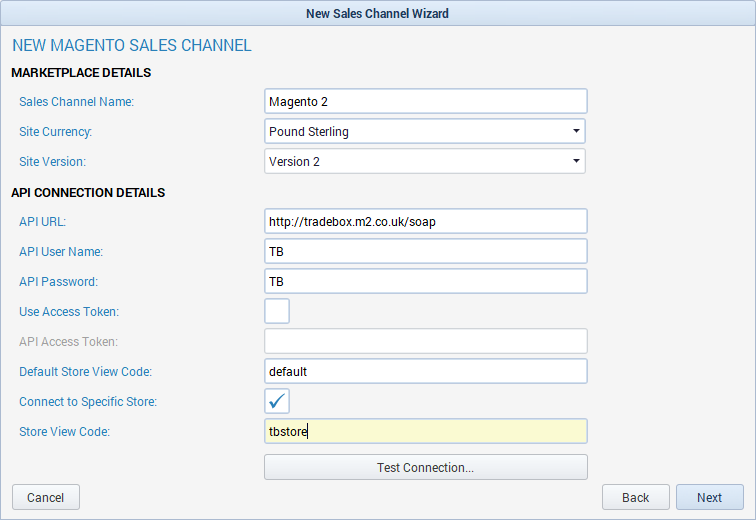Open the Site Version dropdown
The width and height of the screenshot is (756, 520).
(x=425, y=161)
